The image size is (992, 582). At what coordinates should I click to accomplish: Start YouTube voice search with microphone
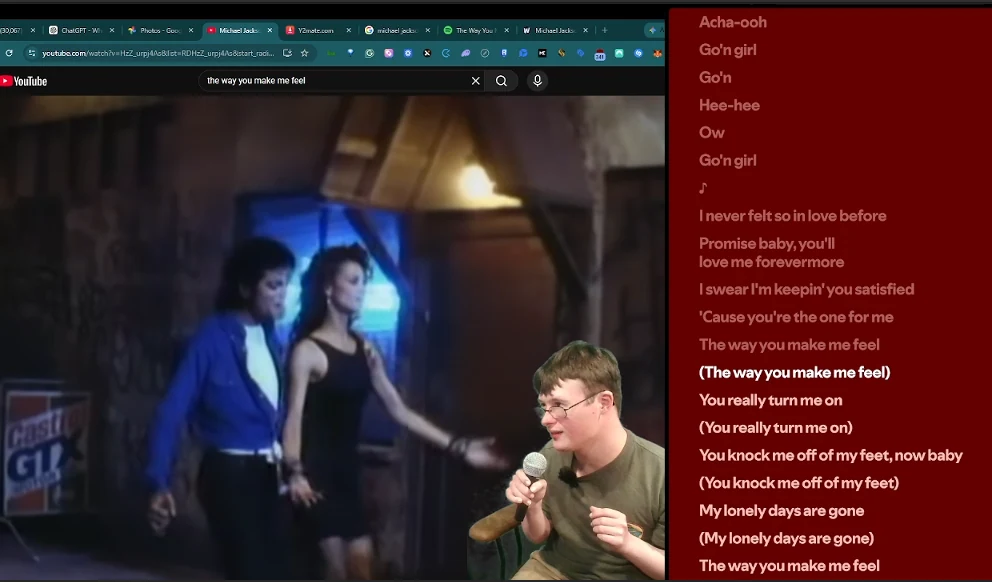[537, 81]
